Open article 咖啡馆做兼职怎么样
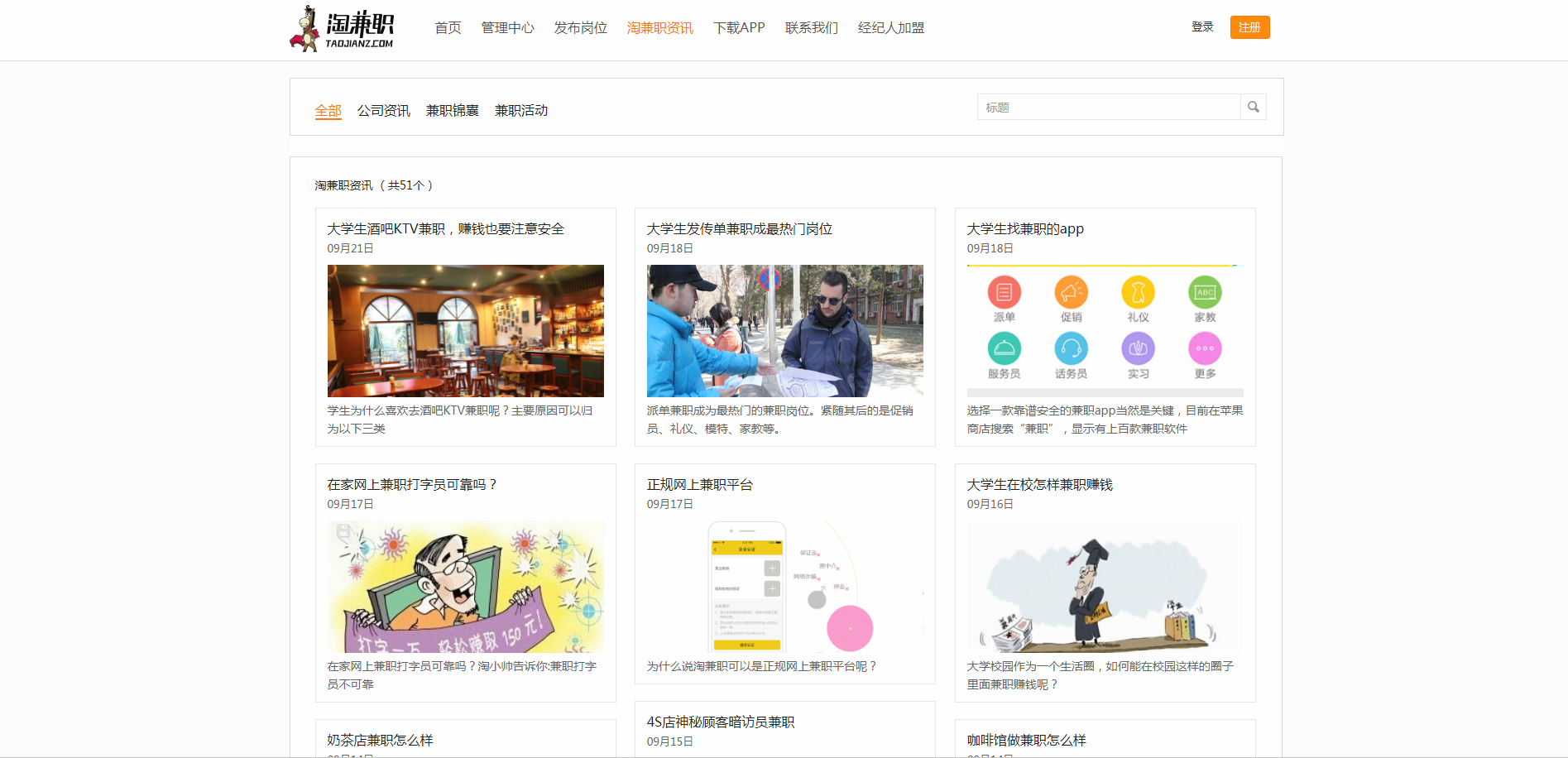This screenshot has width=1568, height=758. point(1026,740)
